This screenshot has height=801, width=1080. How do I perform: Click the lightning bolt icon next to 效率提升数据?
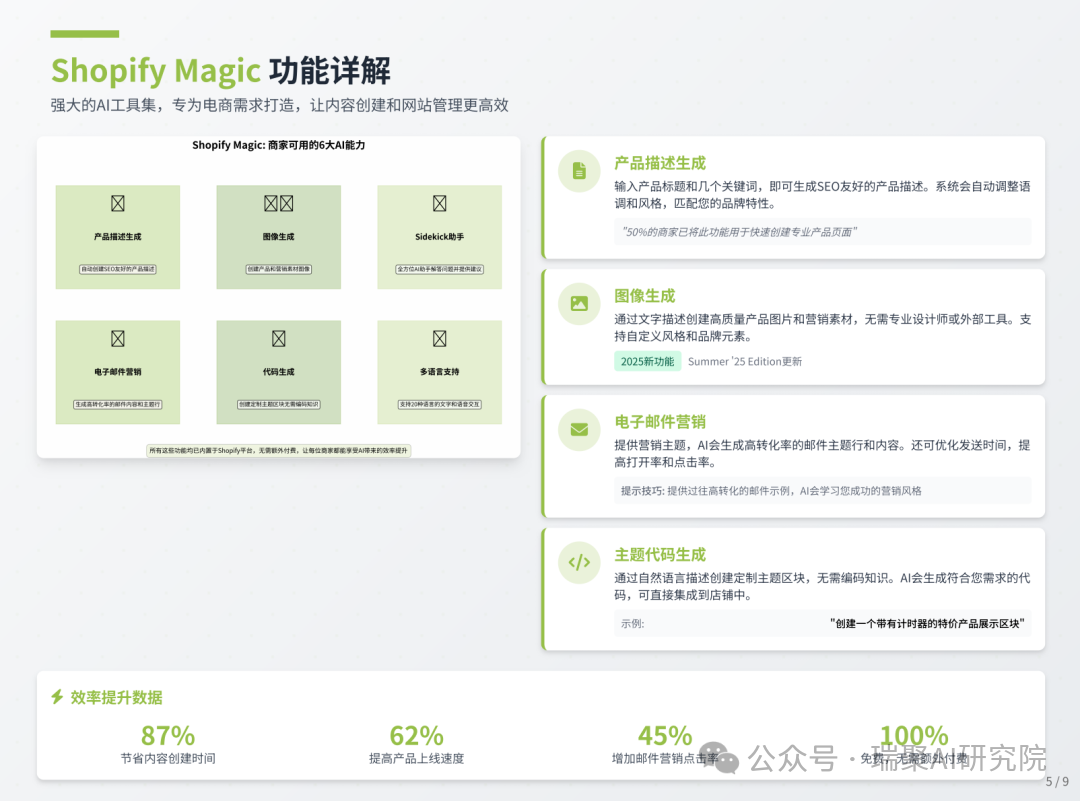click(x=57, y=697)
